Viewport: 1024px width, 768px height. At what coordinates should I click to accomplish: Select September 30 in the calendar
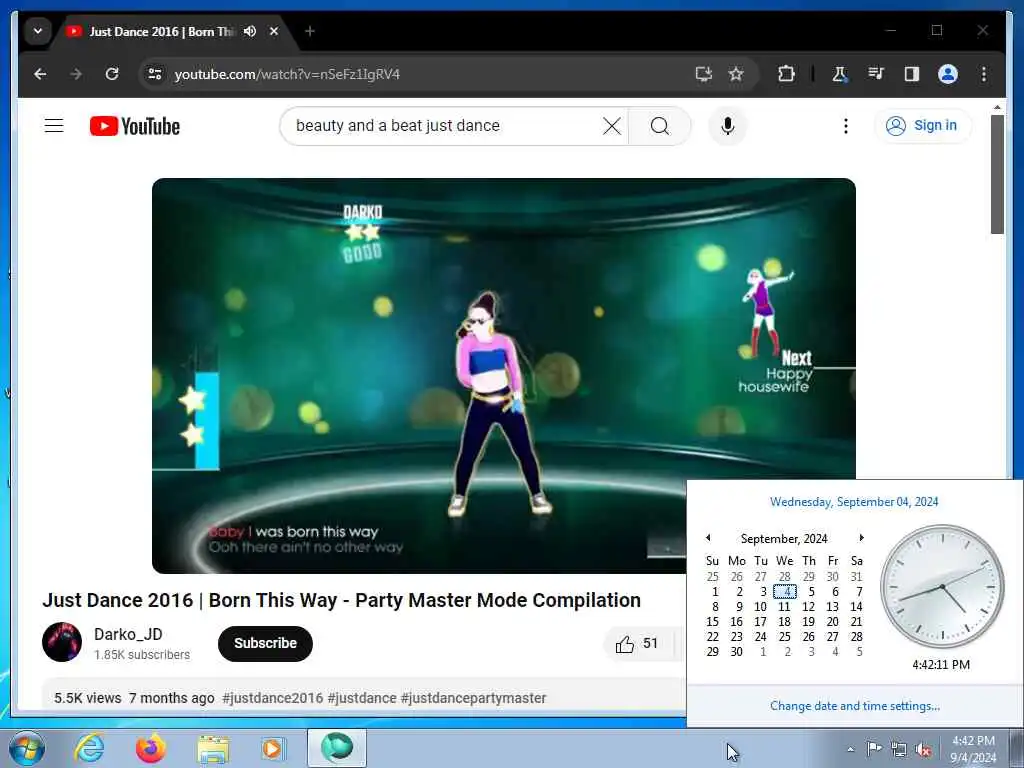click(737, 652)
